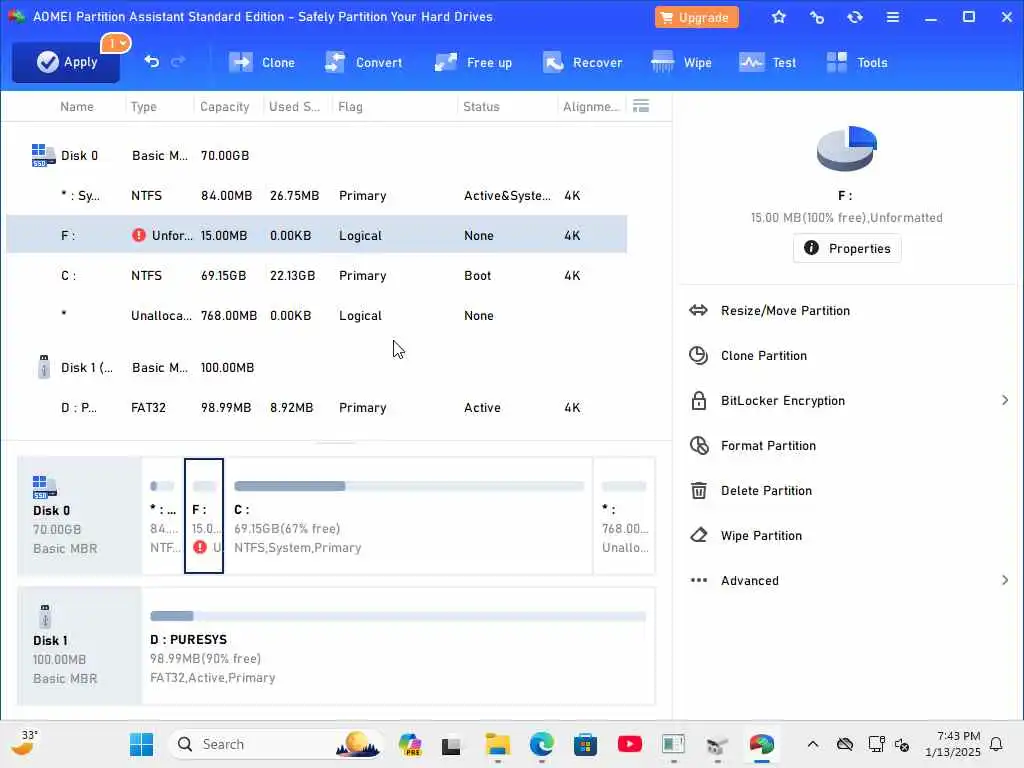This screenshot has height=768, width=1024.
Task: Select the Disk 0 row in the list
Action: click(x=317, y=155)
